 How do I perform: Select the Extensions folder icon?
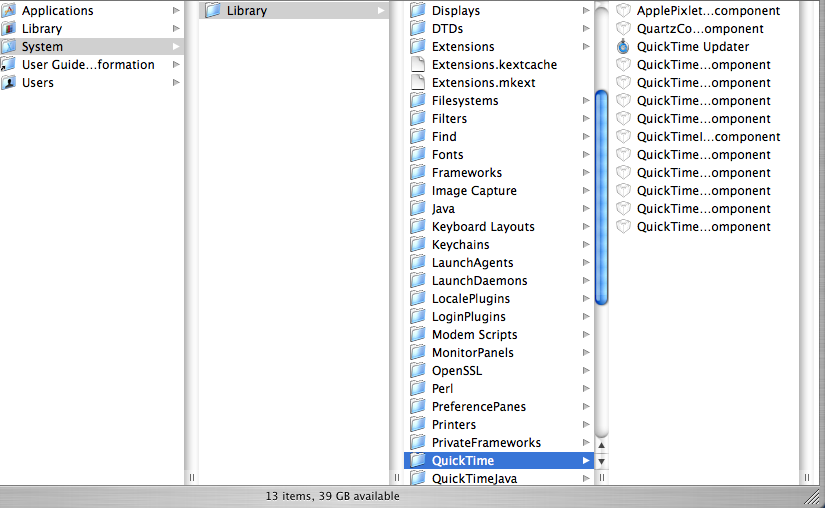[x=418, y=46]
